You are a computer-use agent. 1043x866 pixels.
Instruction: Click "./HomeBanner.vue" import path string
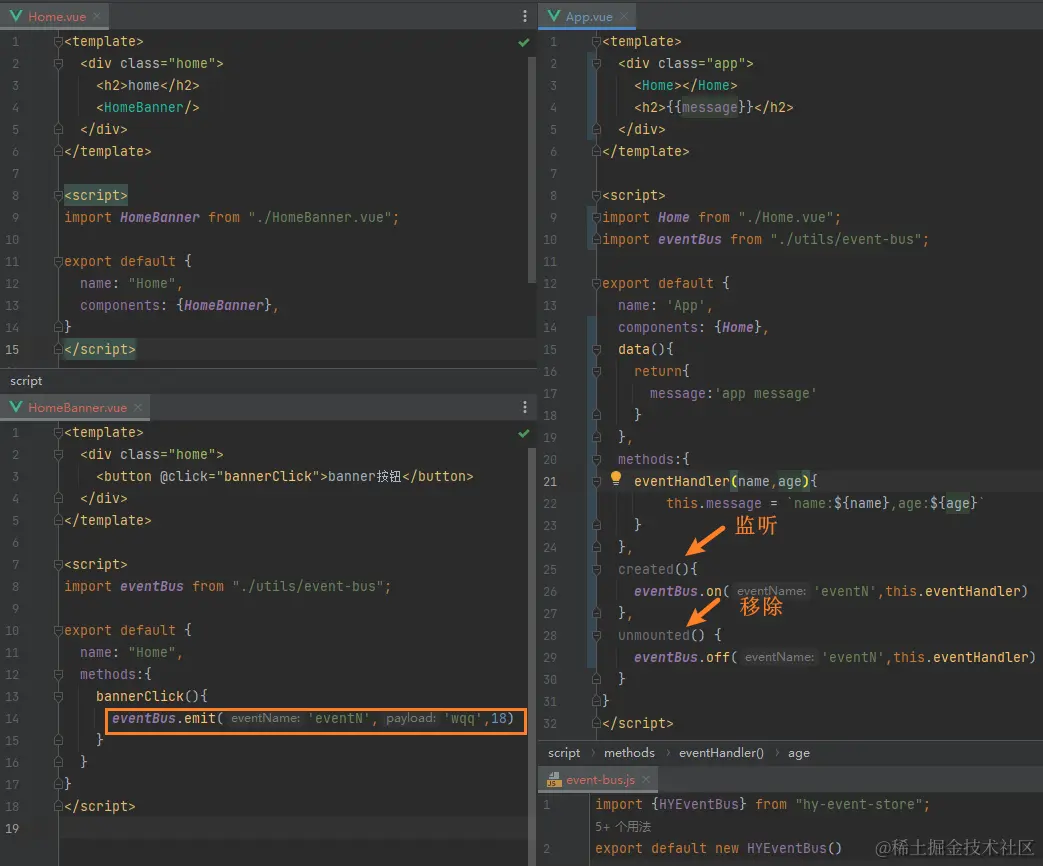coord(319,217)
